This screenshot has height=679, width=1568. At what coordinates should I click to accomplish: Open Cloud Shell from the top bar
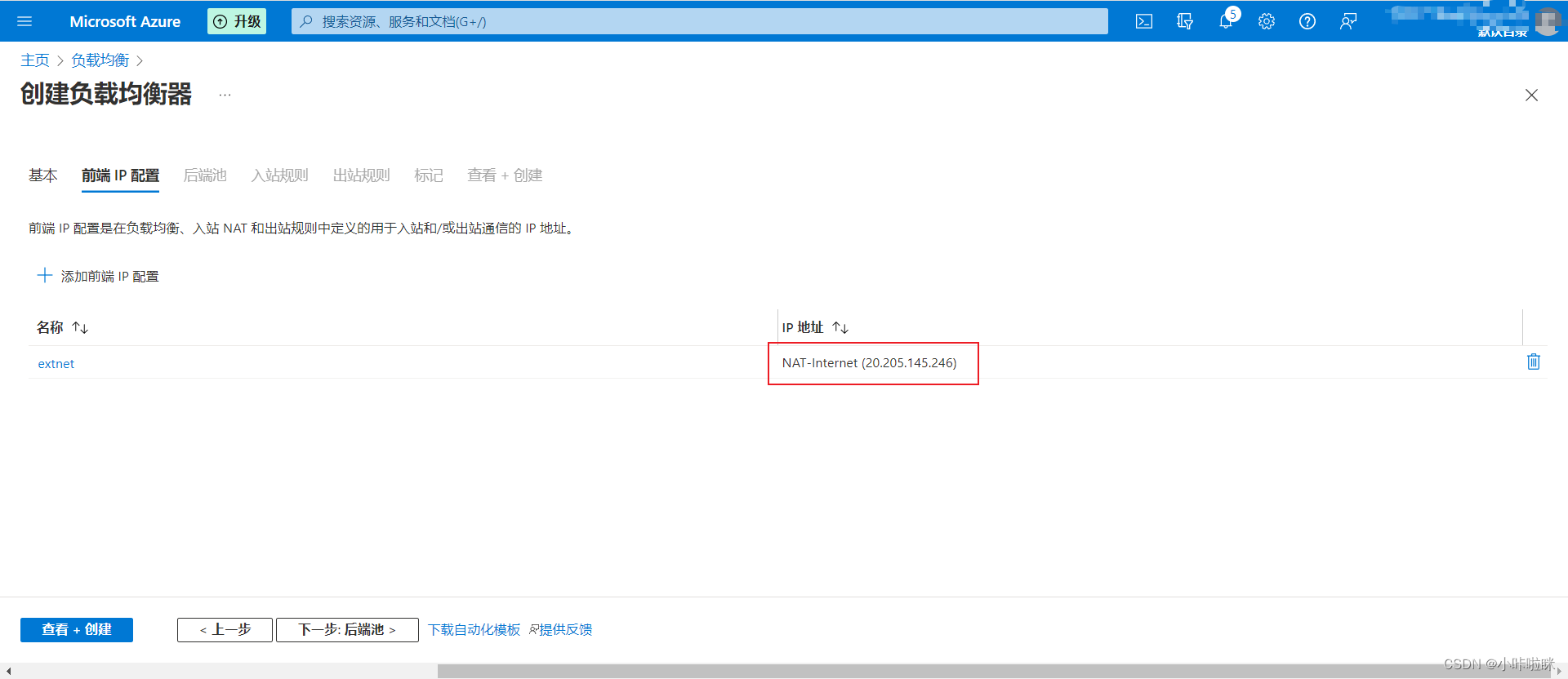[x=1144, y=21]
